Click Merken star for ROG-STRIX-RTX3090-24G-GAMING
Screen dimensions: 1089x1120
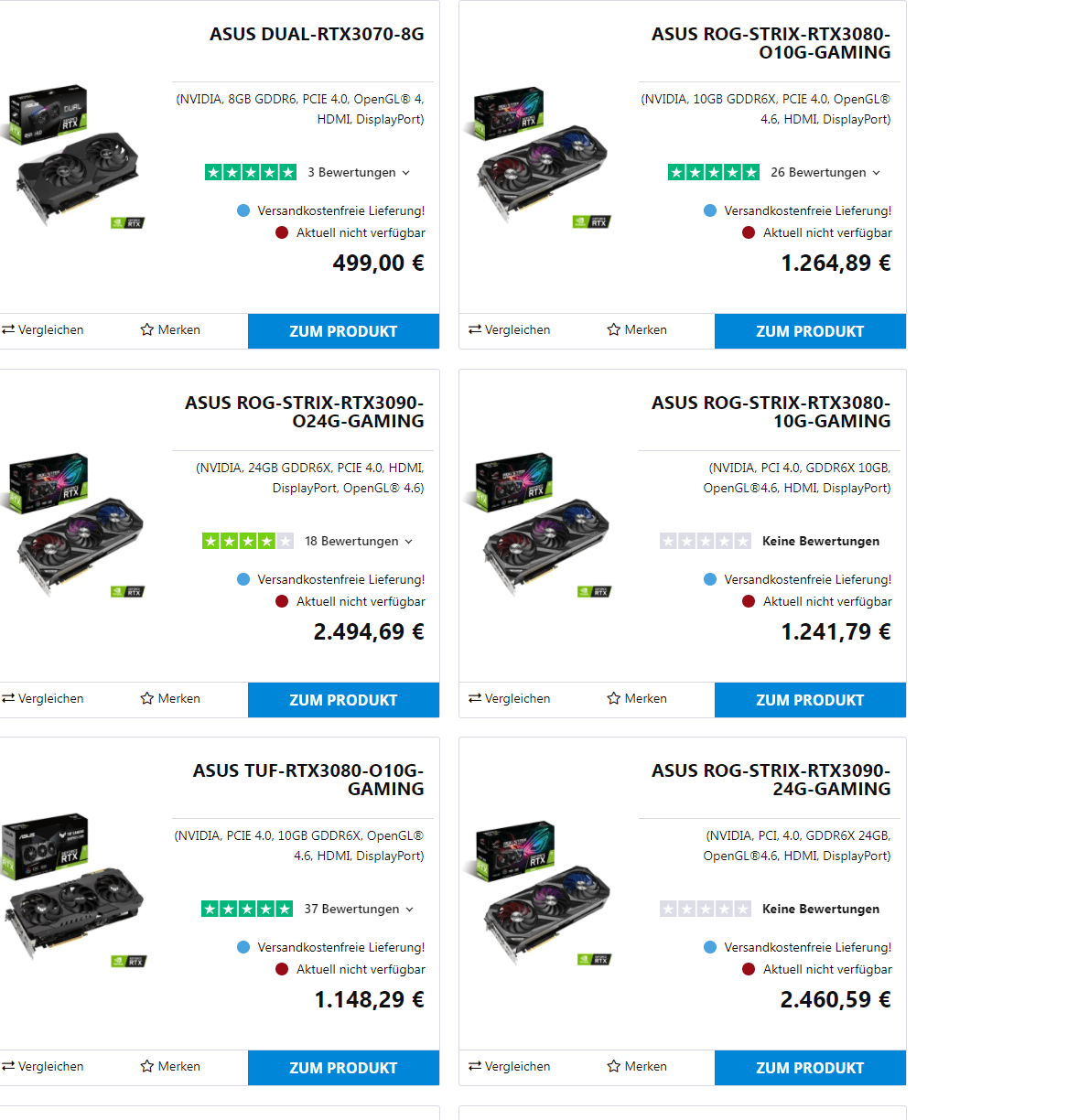[x=613, y=1066]
